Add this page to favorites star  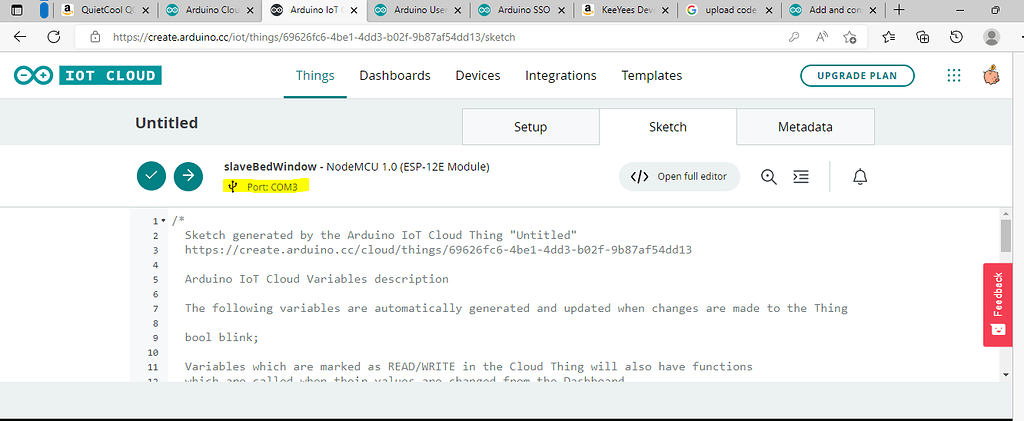click(x=850, y=37)
